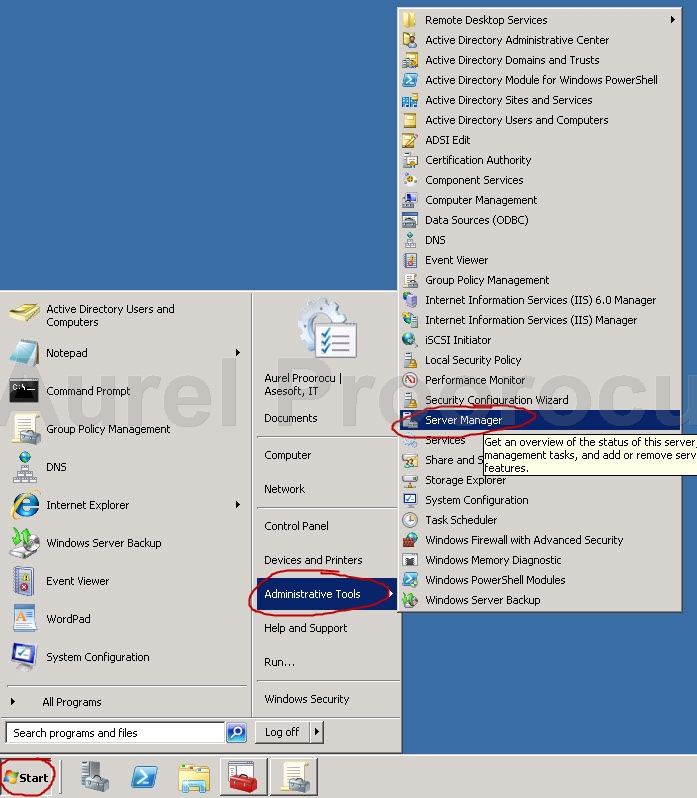The width and height of the screenshot is (697, 798).
Task: Click the Active Directory Sites and Services icon
Action: [x=410, y=100]
